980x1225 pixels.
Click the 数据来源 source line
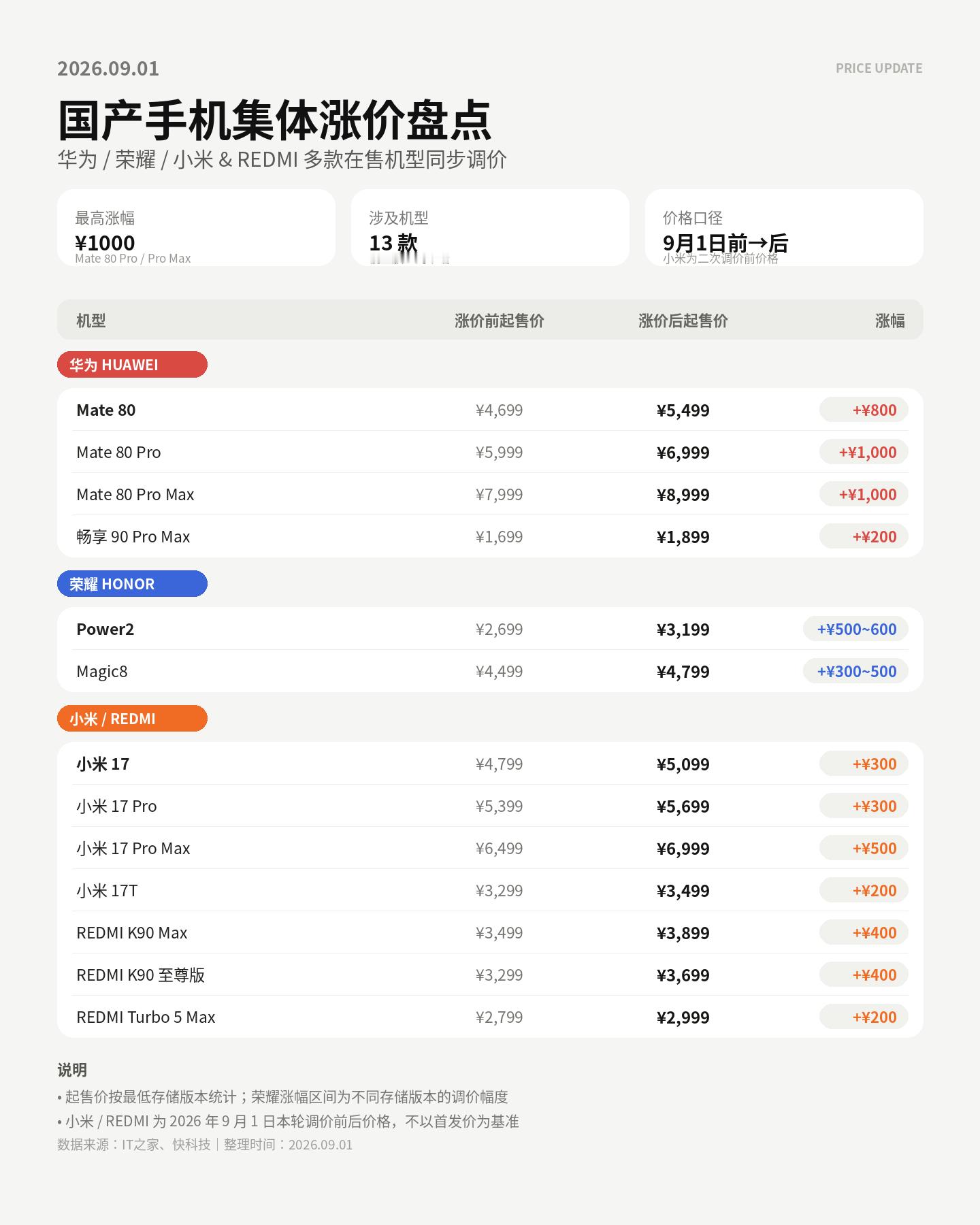(205, 1145)
